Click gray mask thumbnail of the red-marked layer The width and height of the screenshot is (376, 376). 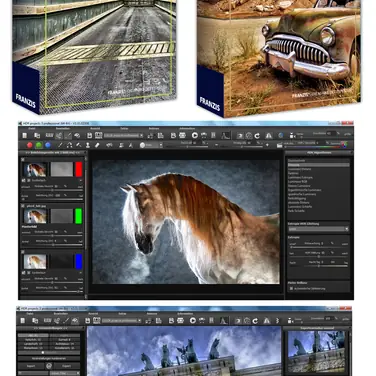[62, 170]
